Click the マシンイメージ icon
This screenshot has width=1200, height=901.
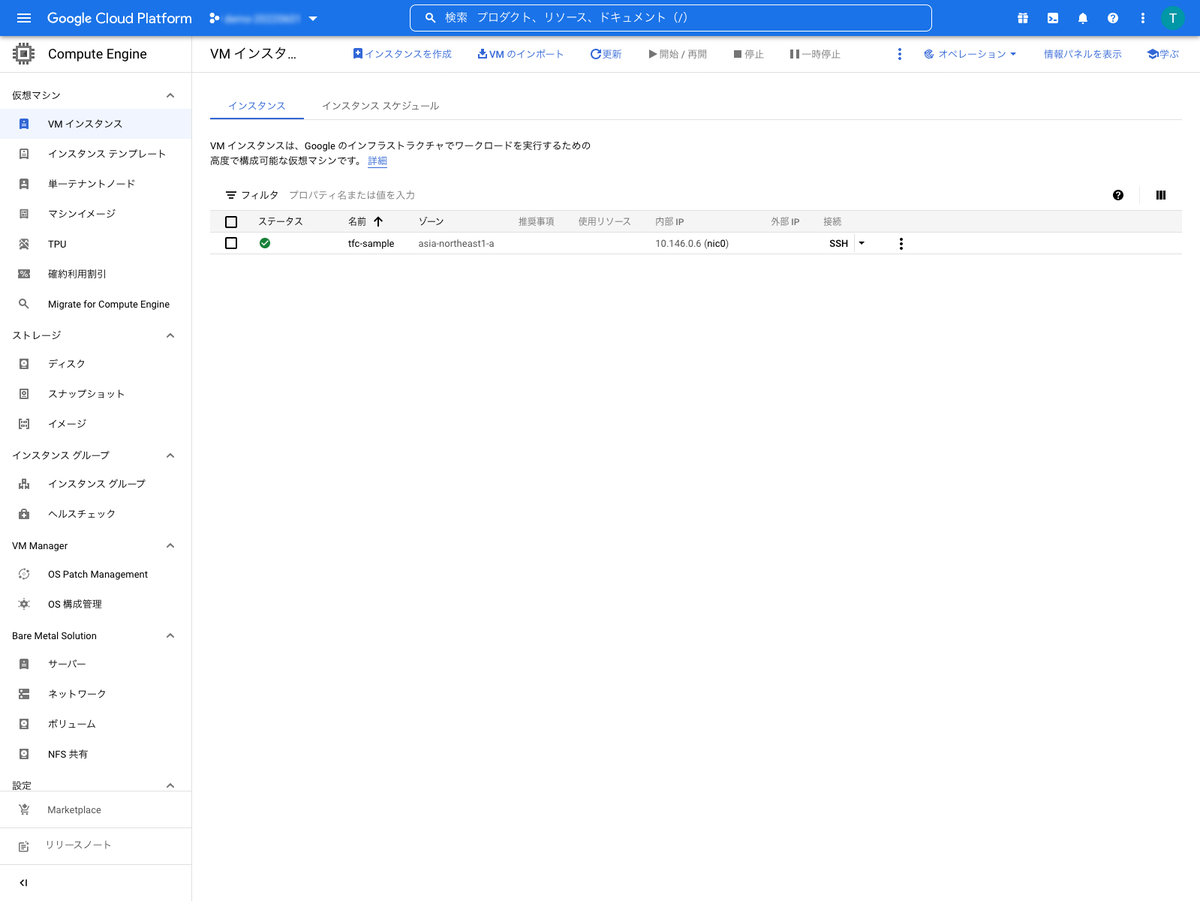point(24,214)
